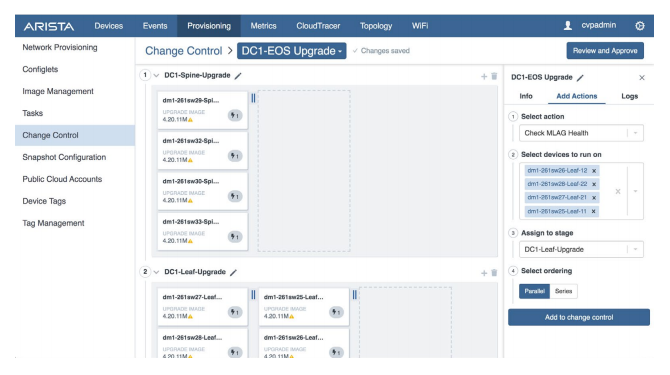
Task: Click action badge on dm1-261sw33-Spi card
Action: pos(235,237)
